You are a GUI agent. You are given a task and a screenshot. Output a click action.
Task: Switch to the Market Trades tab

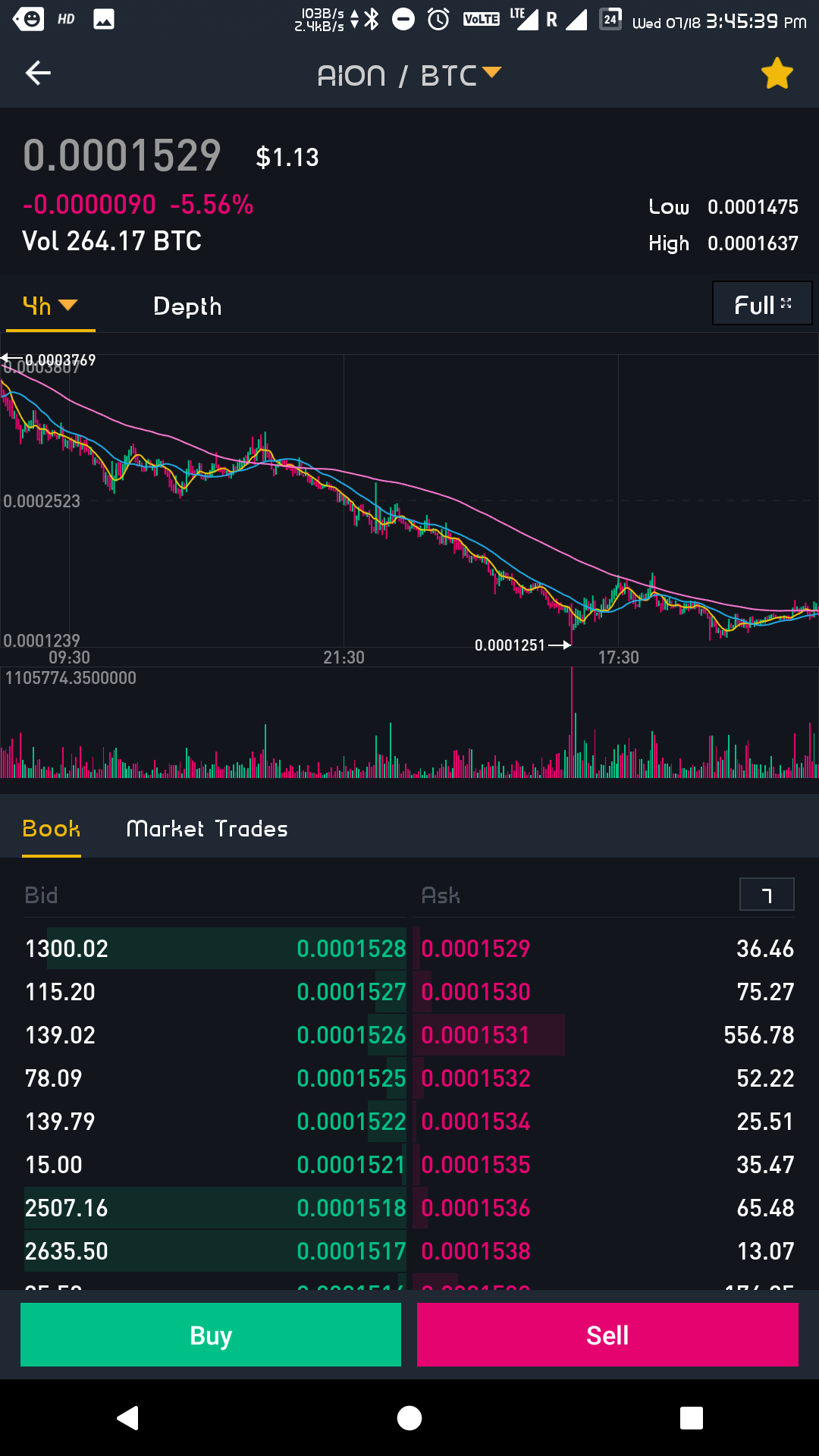pos(207,829)
